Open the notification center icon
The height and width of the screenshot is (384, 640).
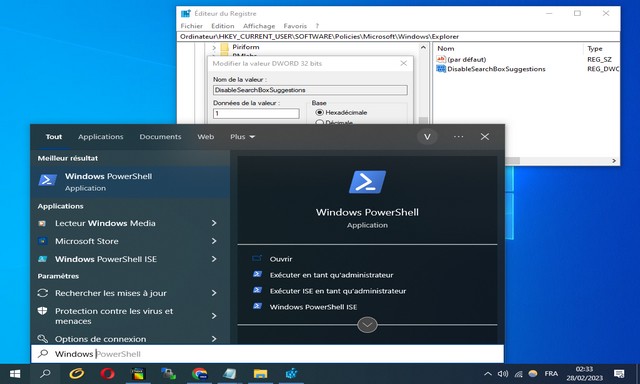pyautogui.click(x=619, y=374)
